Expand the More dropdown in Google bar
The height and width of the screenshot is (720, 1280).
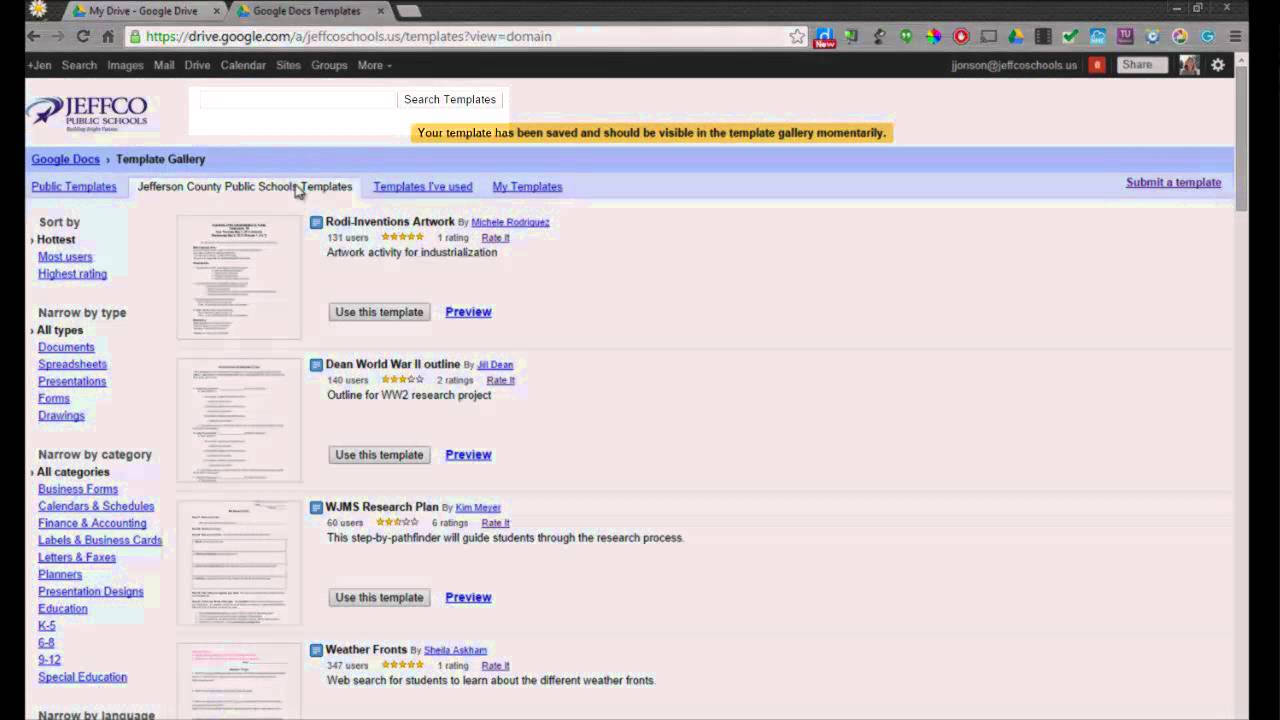[375, 65]
